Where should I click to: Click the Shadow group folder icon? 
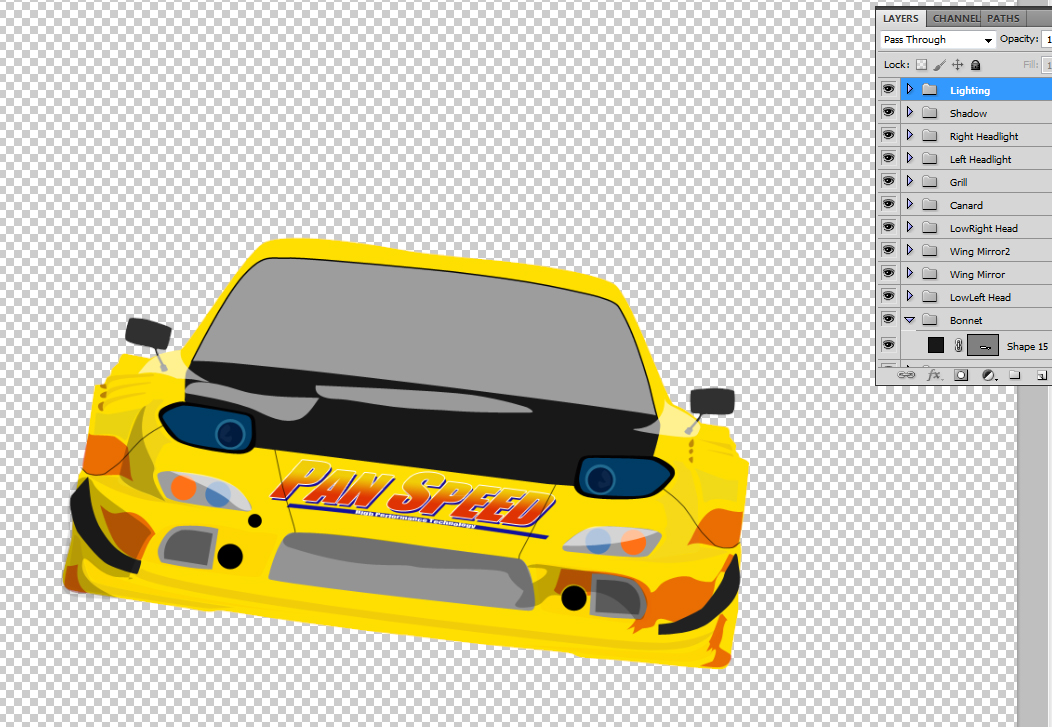pos(930,113)
